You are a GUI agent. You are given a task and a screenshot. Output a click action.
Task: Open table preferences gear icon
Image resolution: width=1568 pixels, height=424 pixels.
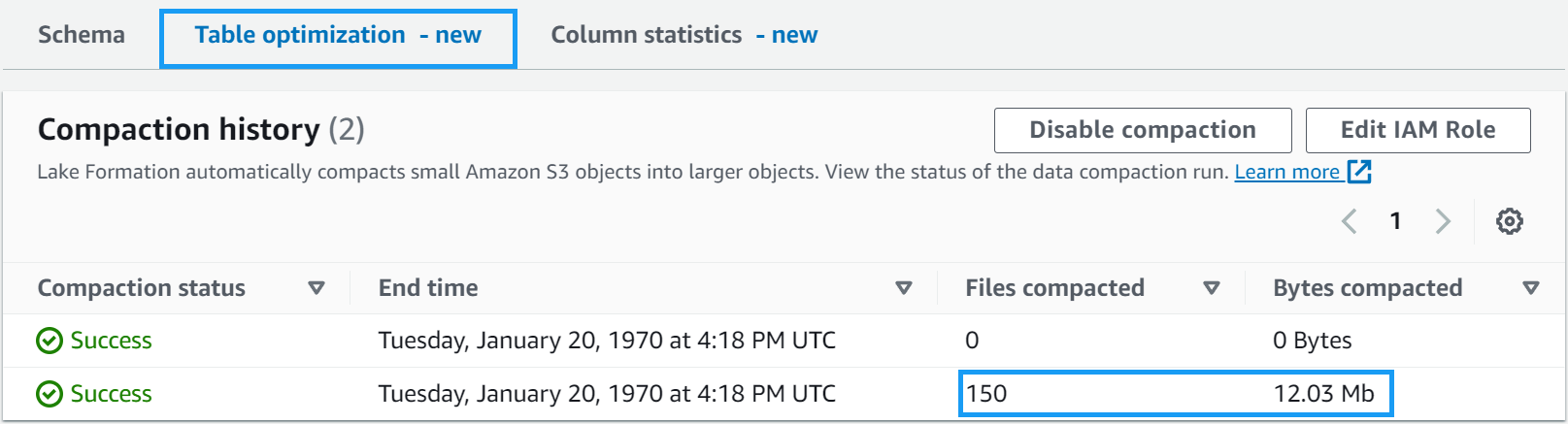(1509, 221)
